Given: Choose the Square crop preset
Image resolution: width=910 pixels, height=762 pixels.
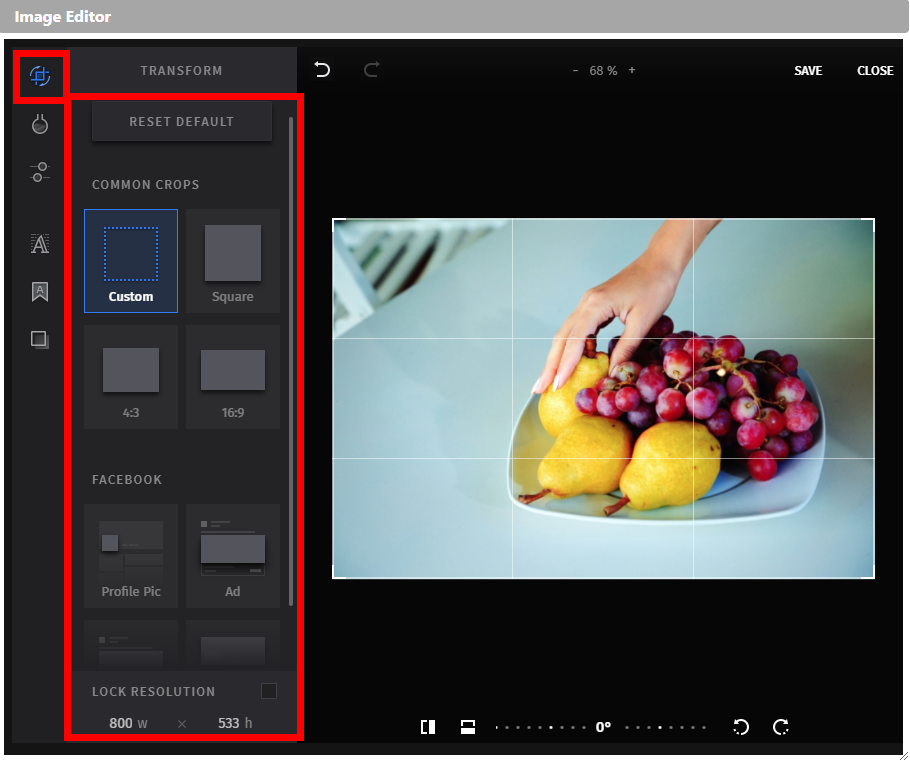Looking at the screenshot, I should (x=233, y=261).
